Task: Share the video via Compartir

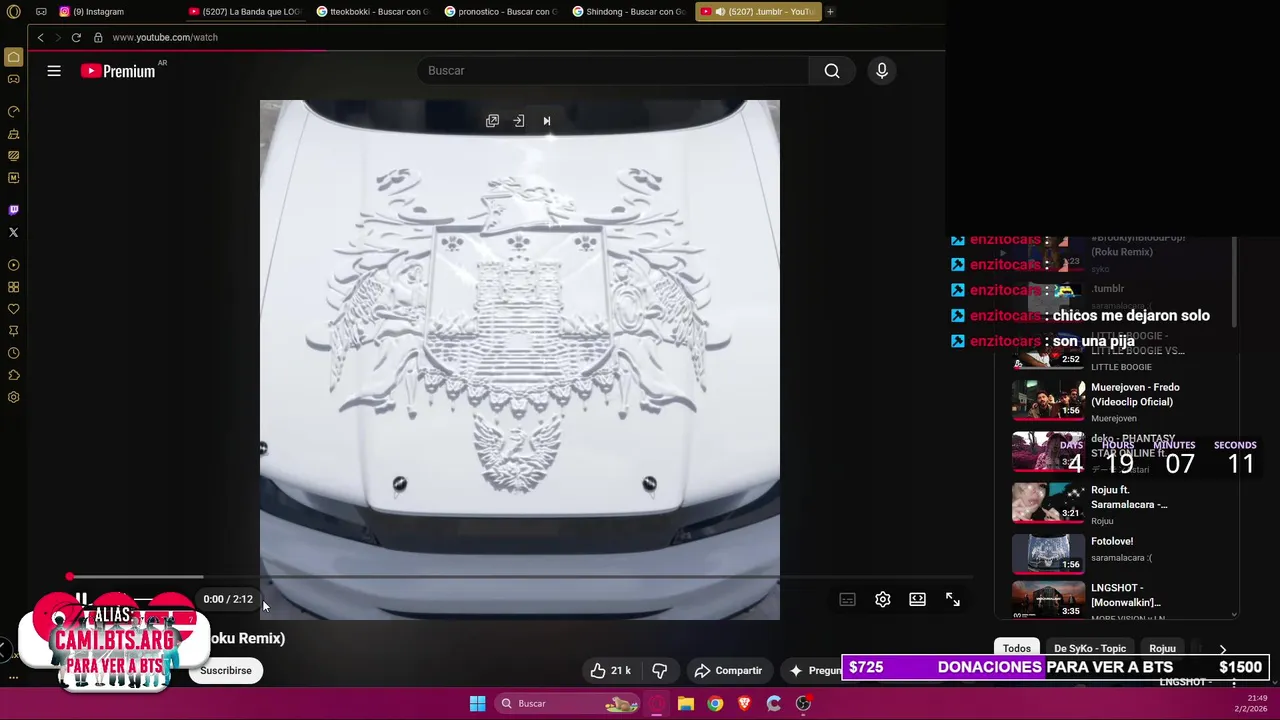Action: coord(728,670)
